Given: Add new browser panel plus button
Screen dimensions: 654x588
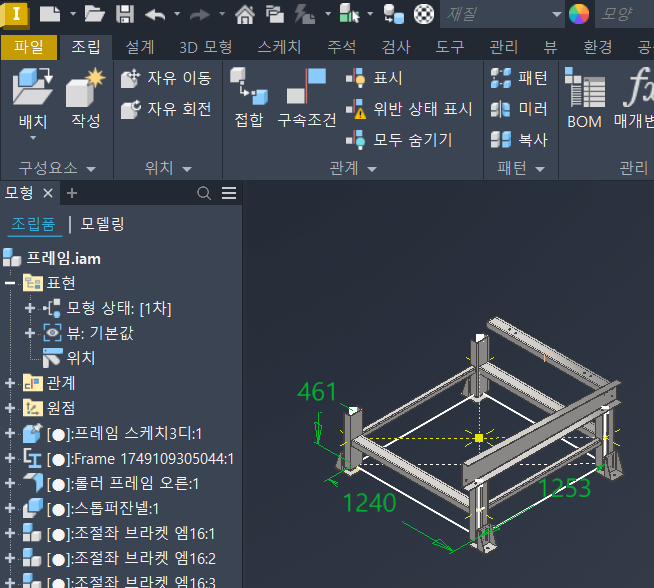Looking at the screenshot, I should pos(72,193).
